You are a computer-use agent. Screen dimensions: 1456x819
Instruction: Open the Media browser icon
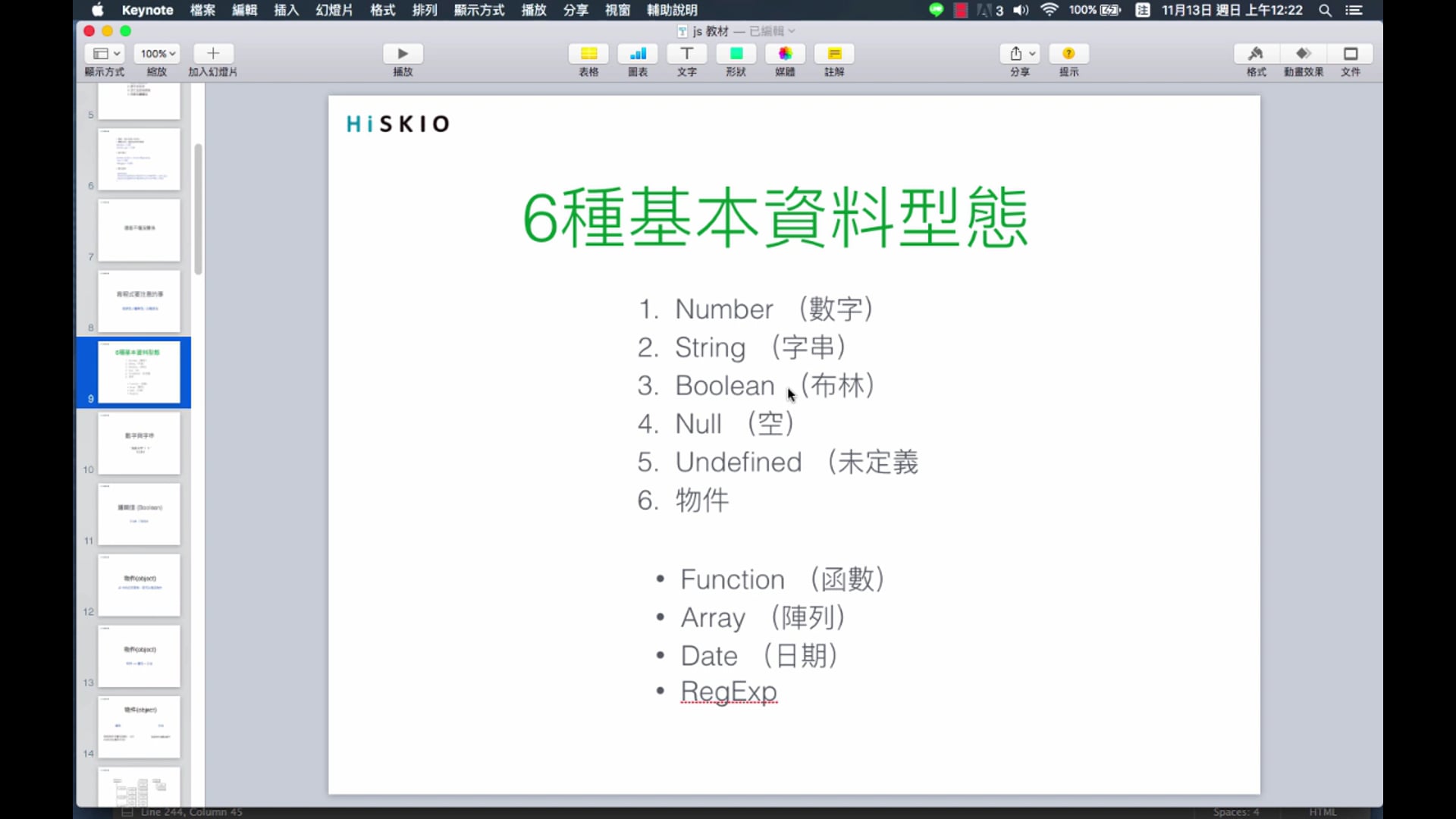point(785,54)
